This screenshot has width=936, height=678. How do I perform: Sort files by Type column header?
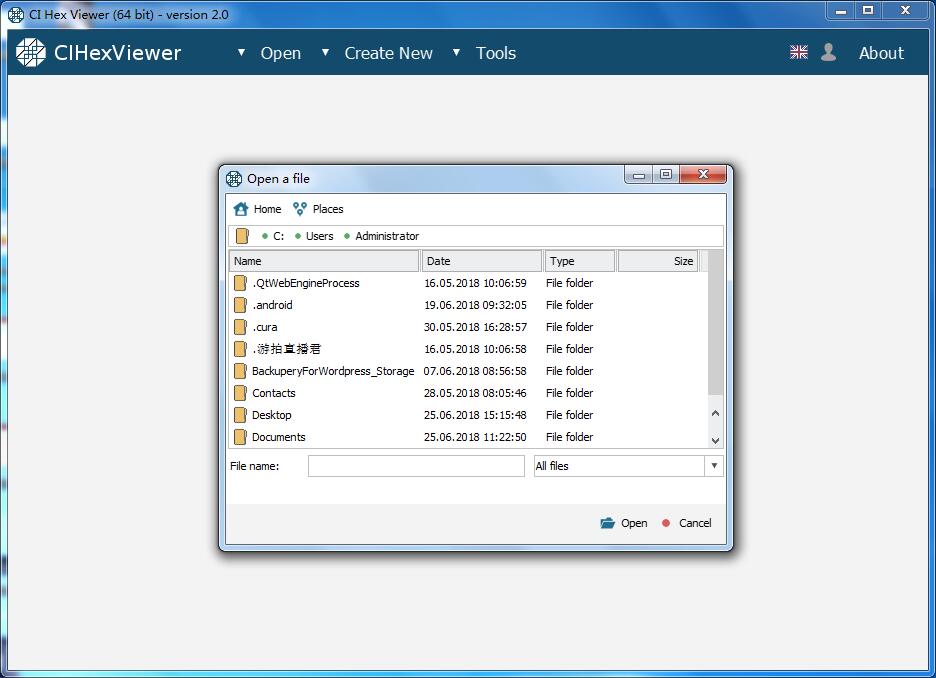(579, 261)
